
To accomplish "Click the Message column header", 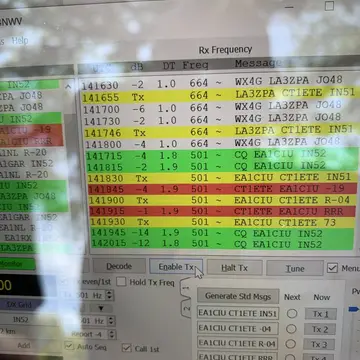I will (258, 63).
